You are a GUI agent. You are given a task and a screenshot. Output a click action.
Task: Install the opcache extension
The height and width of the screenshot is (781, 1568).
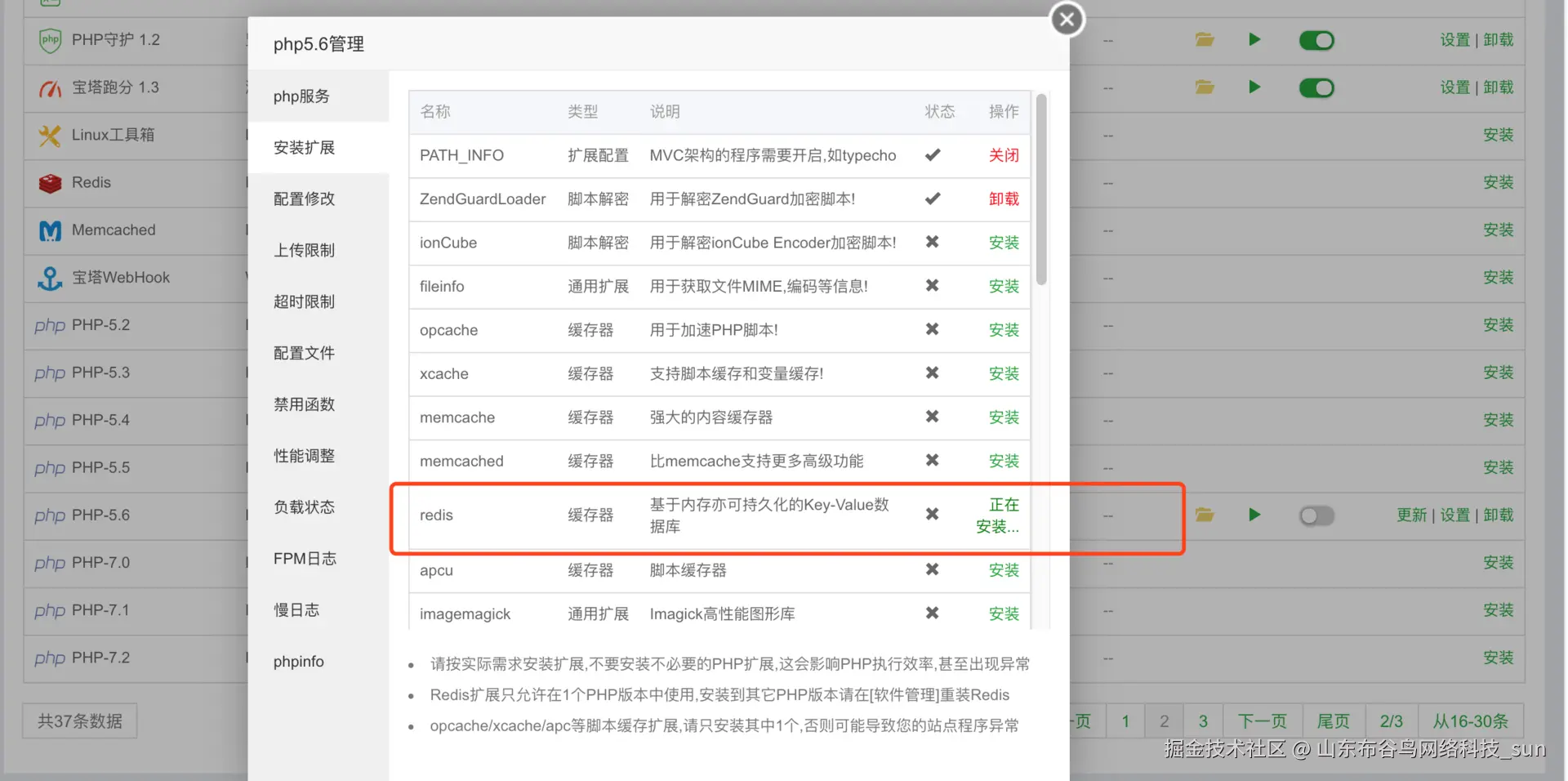(x=1004, y=330)
